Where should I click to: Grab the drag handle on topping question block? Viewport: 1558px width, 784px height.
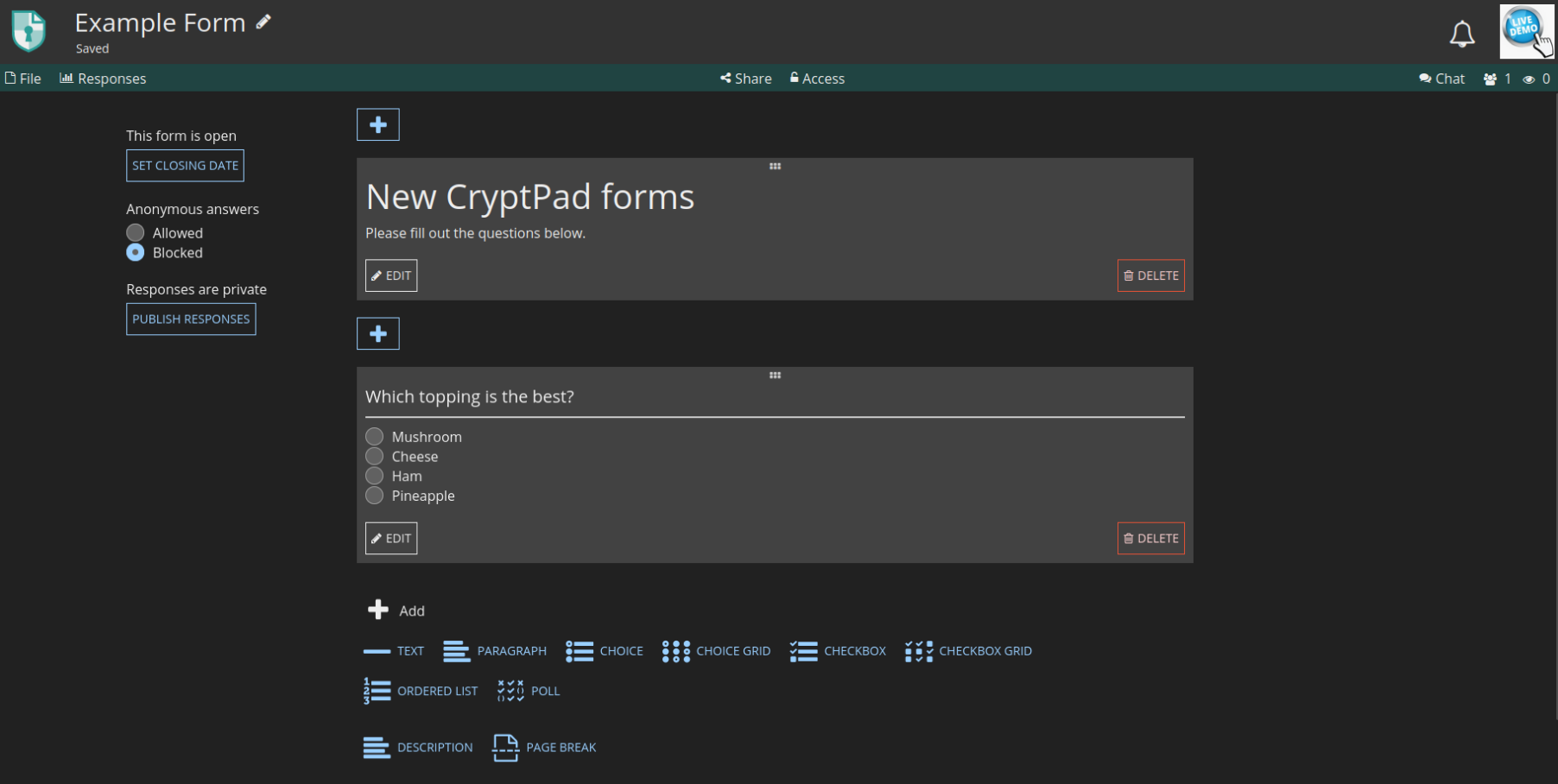click(x=775, y=375)
